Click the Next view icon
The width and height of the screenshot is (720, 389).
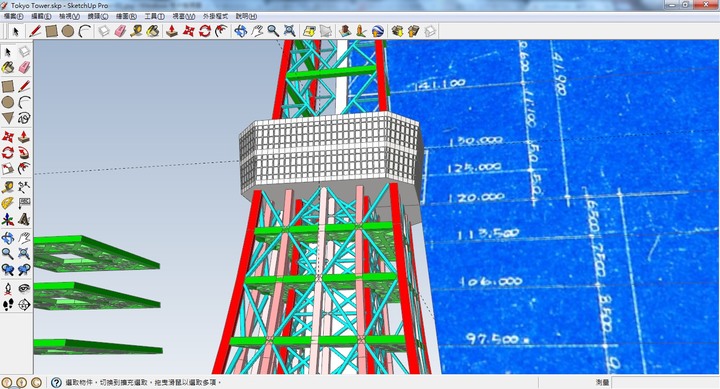[x=24, y=270]
